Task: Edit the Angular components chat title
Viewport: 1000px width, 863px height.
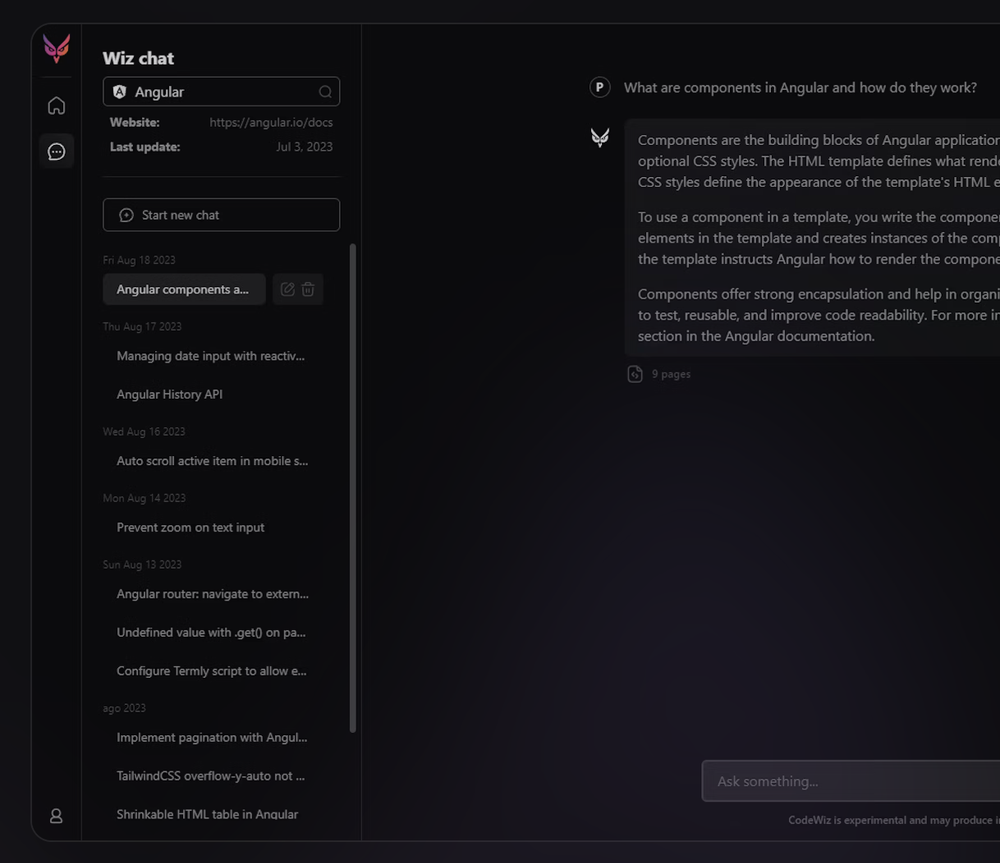Action: click(x=288, y=289)
